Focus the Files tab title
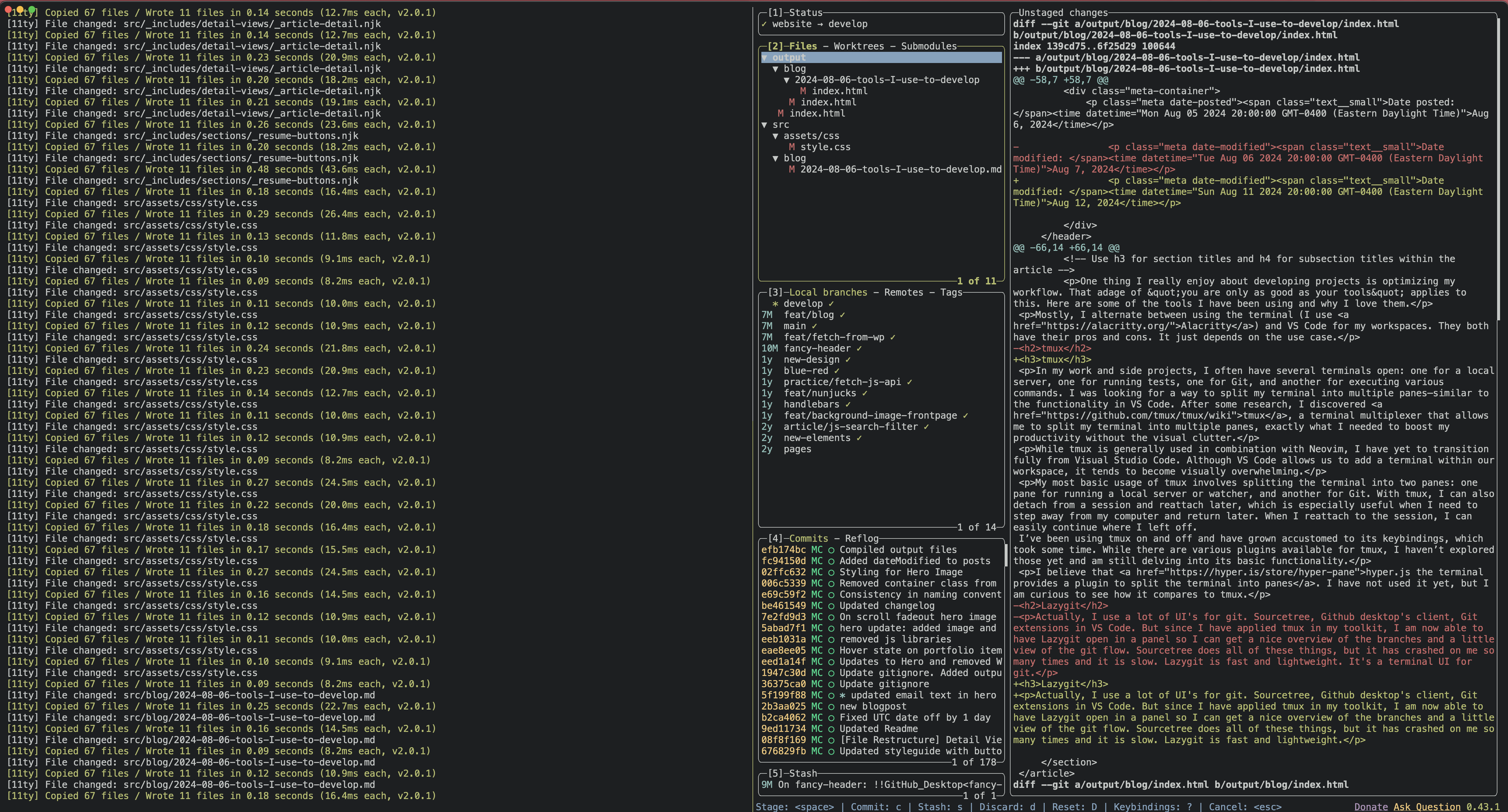 803,46
